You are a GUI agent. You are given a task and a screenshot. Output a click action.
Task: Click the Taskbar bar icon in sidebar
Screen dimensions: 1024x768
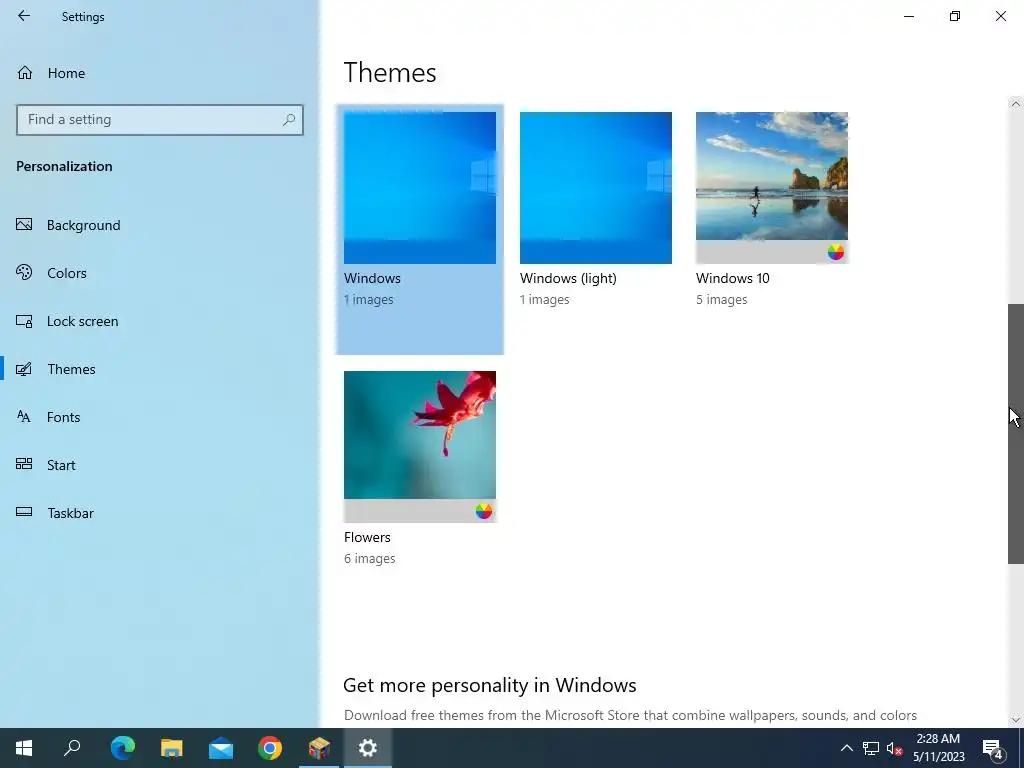24,512
